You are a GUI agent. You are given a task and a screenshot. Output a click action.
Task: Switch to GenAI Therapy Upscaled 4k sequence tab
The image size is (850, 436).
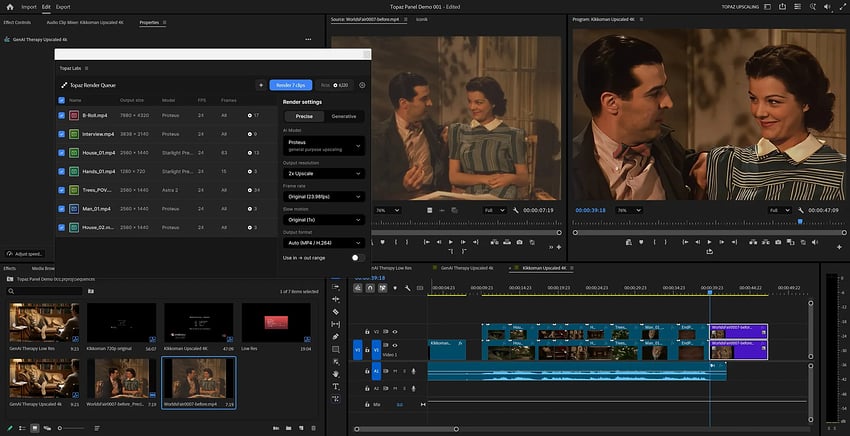(x=467, y=268)
